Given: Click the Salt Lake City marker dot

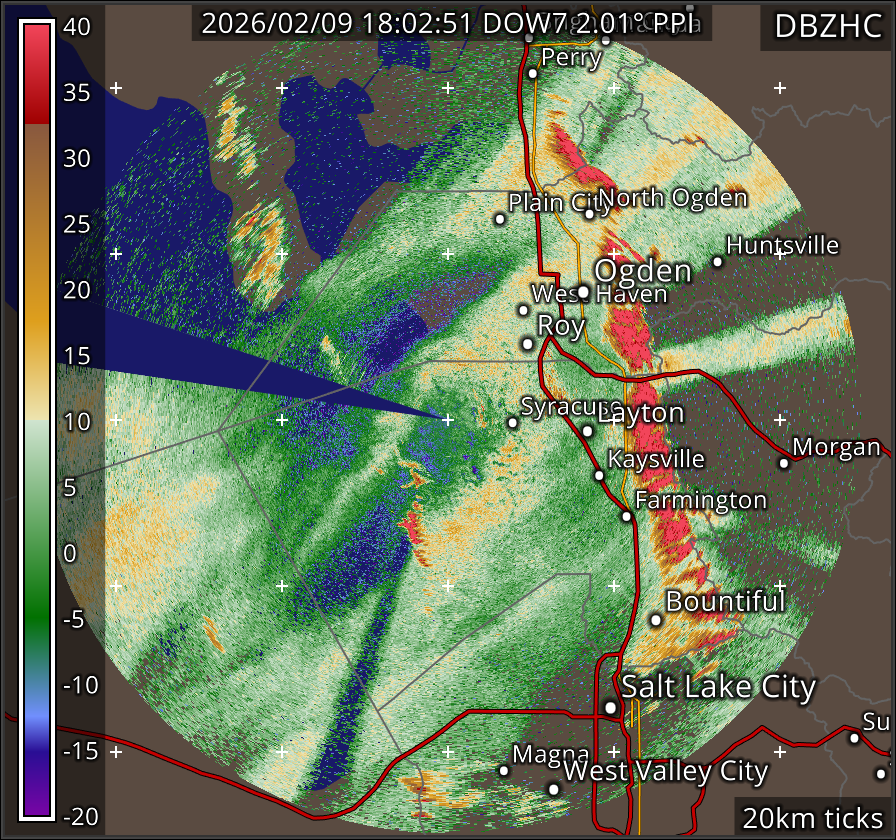Looking at the screenshot, I should tap(610, 707).
